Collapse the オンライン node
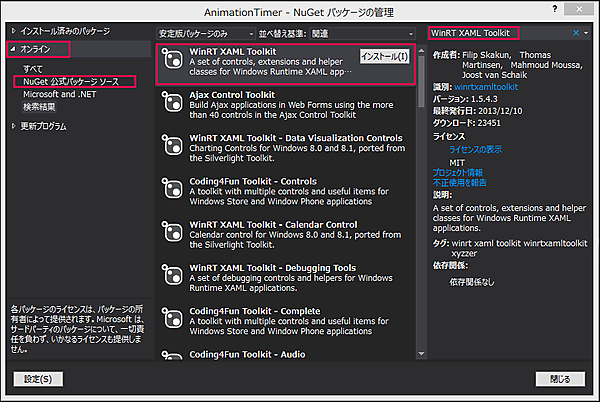Image resolution: width=600 pixels, height=402 pixels. point(13,49)
